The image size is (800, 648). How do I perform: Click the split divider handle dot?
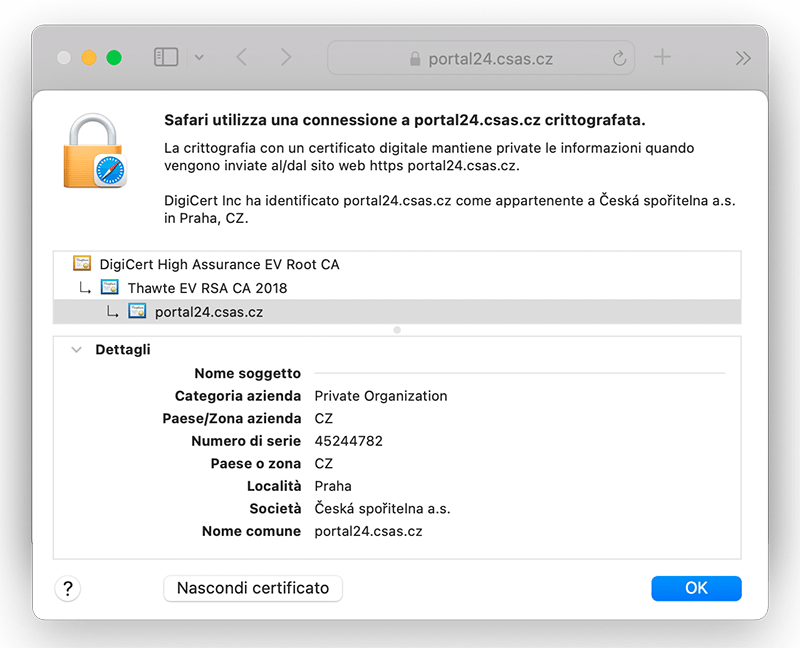[397, 330]
